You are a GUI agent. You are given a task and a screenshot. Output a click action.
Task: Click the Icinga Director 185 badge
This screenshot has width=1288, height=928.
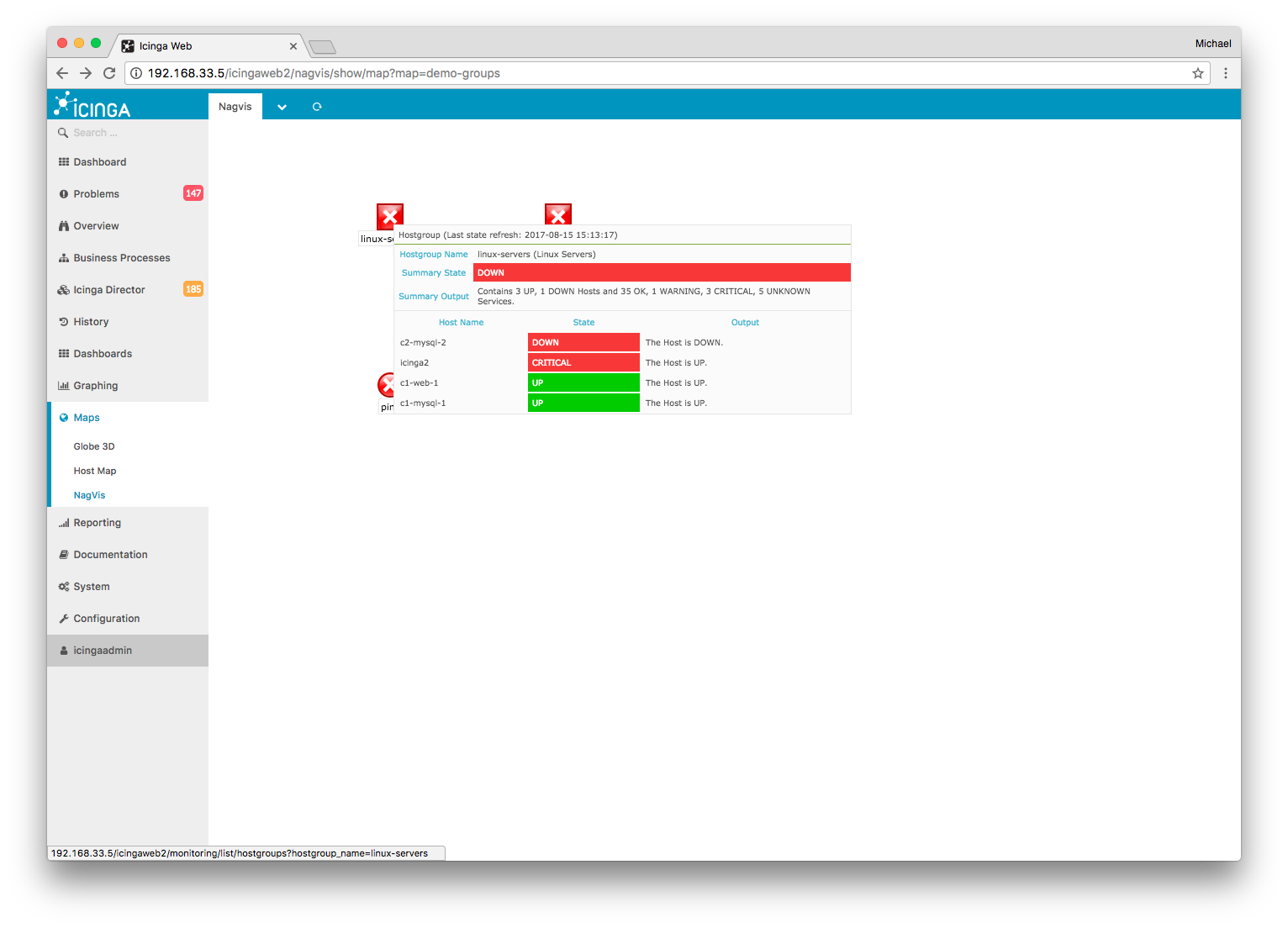point(193,289)
